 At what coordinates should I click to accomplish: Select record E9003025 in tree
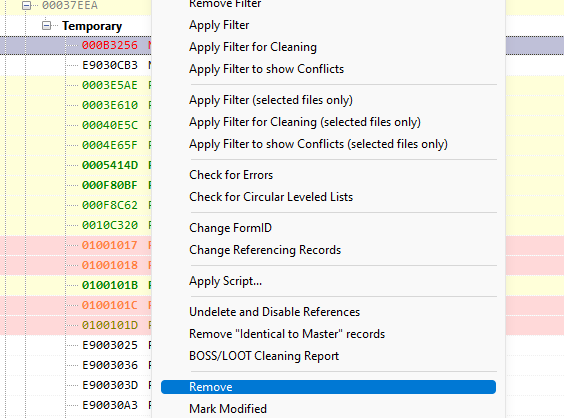pos(110,345)
